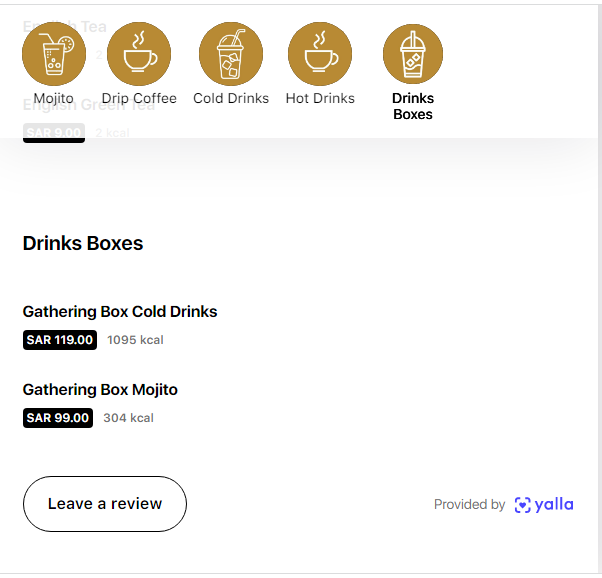
Task: Click the Leave a review button
Action: (105, 504)
